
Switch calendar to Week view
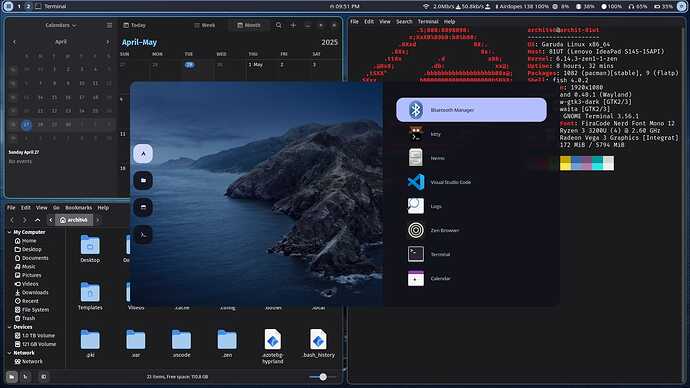(x=205, y=26)
